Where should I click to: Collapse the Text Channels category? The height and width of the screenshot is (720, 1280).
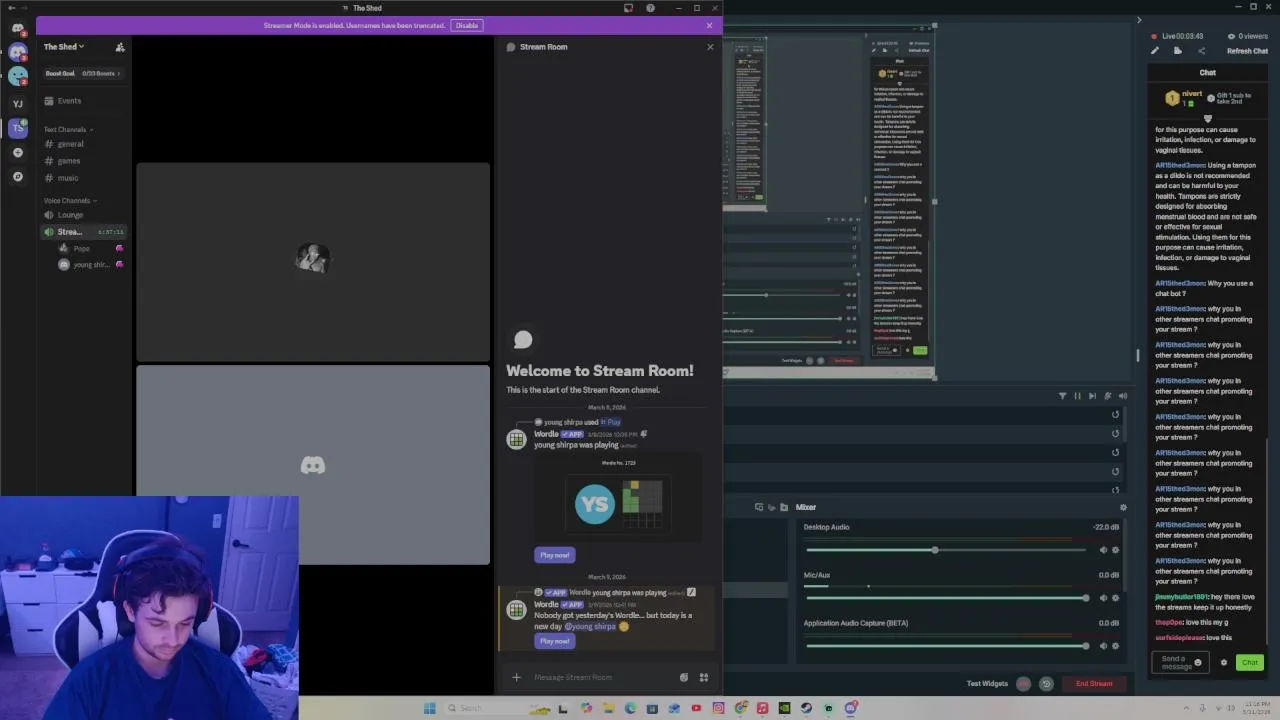[68, 129]
